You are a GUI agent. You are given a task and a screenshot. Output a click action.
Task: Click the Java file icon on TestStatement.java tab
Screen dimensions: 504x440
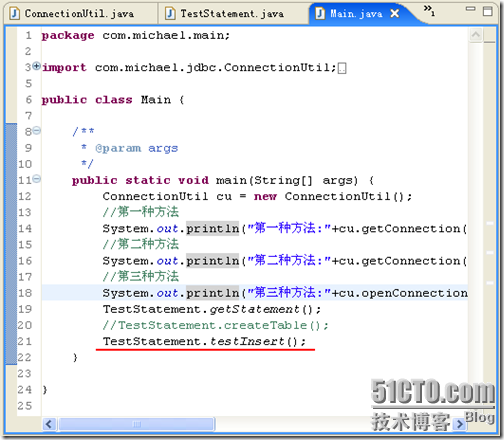pyautogui.click(x=170, y=14)
